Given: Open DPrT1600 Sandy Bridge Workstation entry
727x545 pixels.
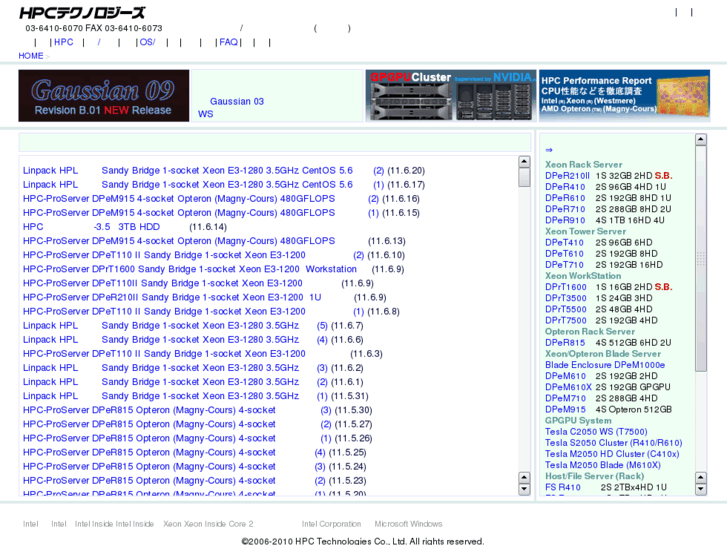Looking at the screenshot, I should [x=190, y=269].
